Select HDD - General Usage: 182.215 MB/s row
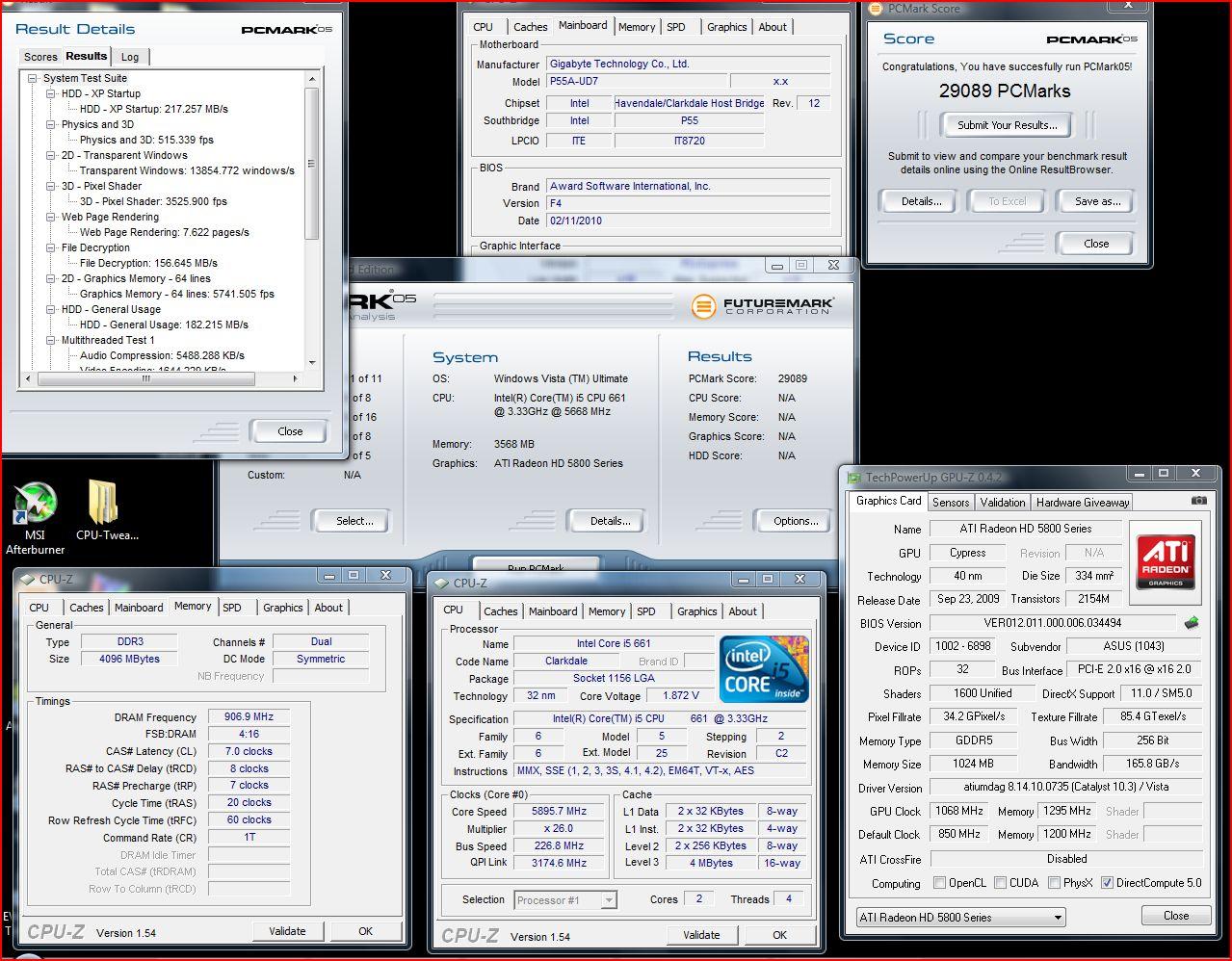This screenshot has width=1232, height=961. pos(164,325)
